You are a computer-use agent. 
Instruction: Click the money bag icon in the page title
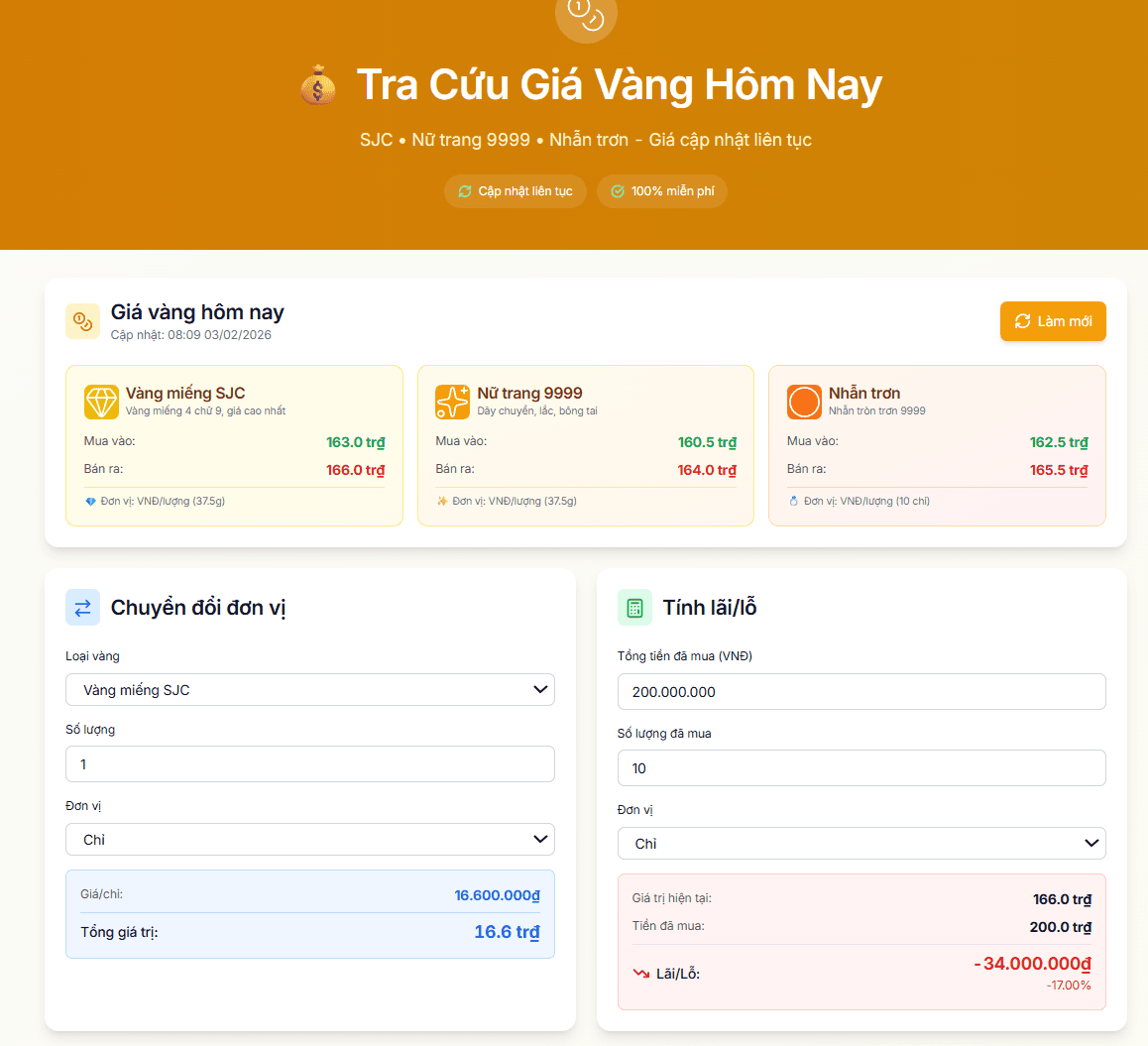tap(317, 84)
